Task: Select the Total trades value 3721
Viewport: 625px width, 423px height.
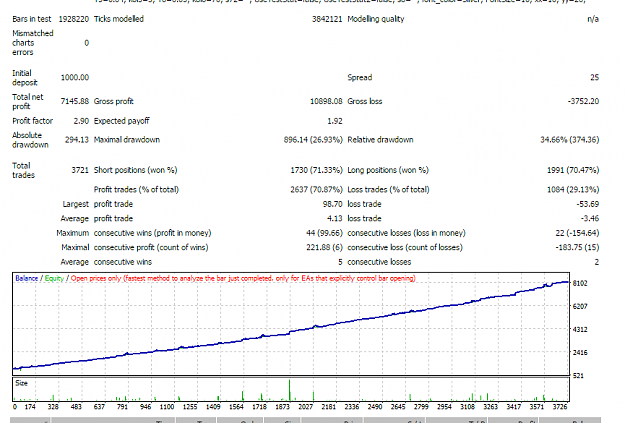Action: click(80, 170)
